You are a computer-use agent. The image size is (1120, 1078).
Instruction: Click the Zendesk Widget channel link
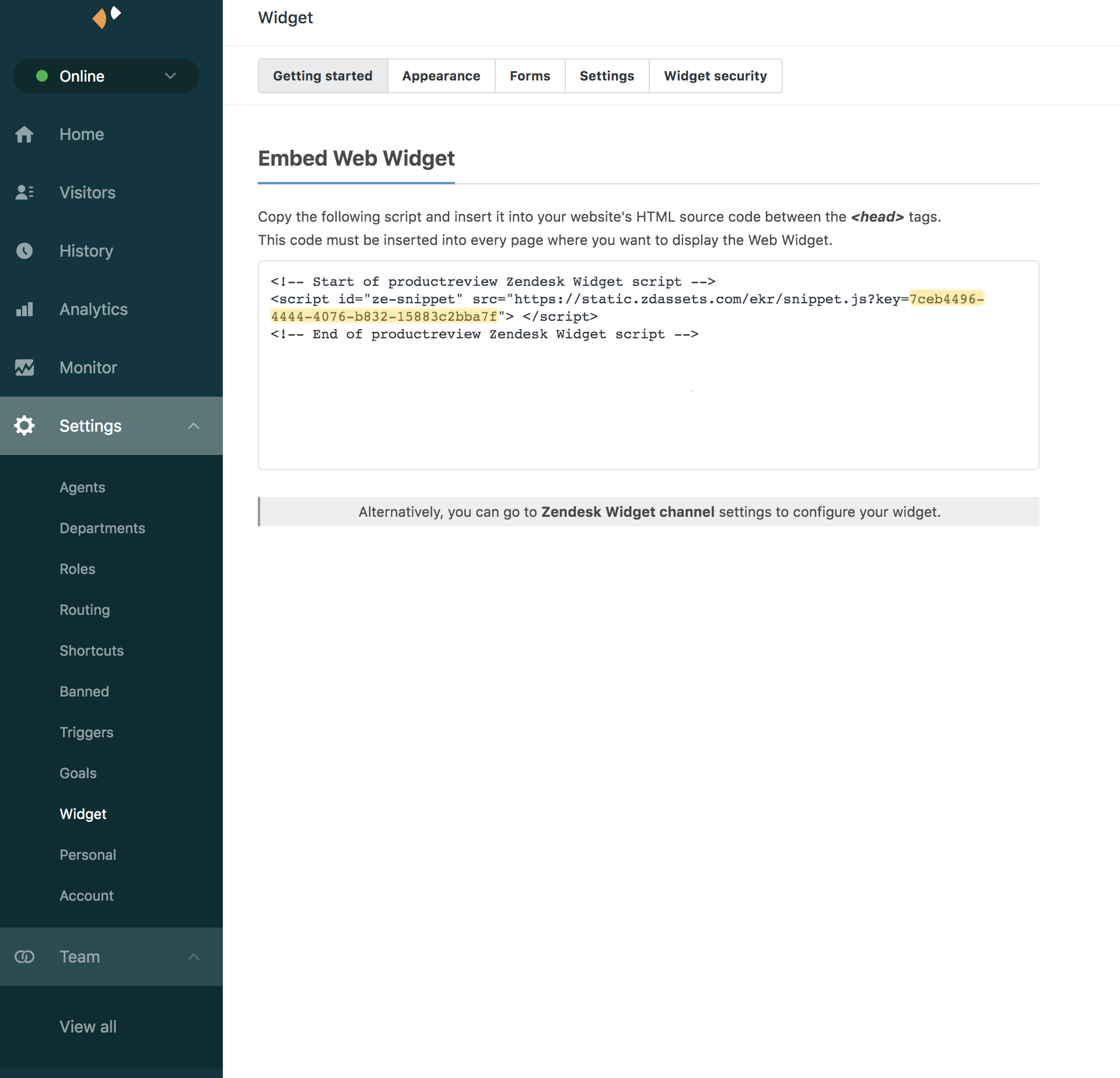(628, 512)
